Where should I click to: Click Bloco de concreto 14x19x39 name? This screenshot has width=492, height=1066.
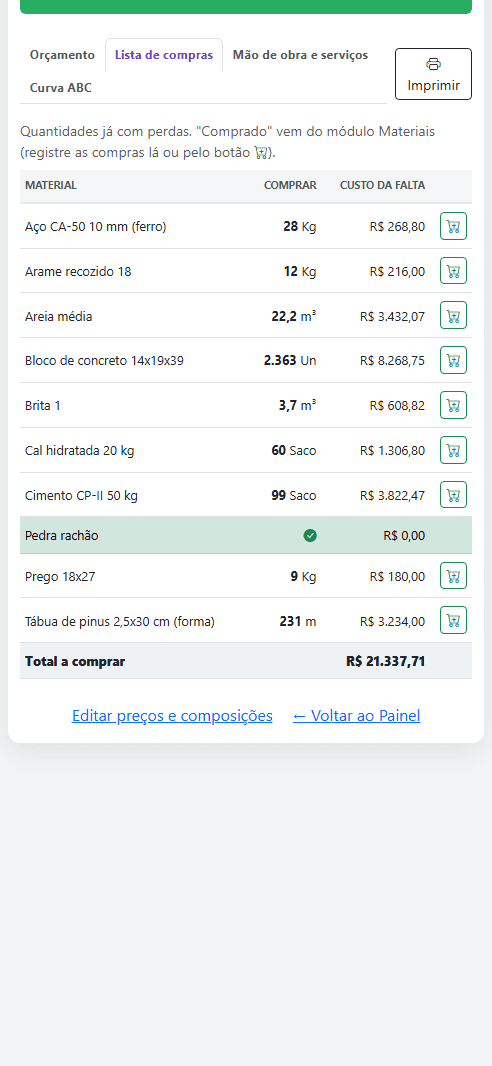coord(105,361)
